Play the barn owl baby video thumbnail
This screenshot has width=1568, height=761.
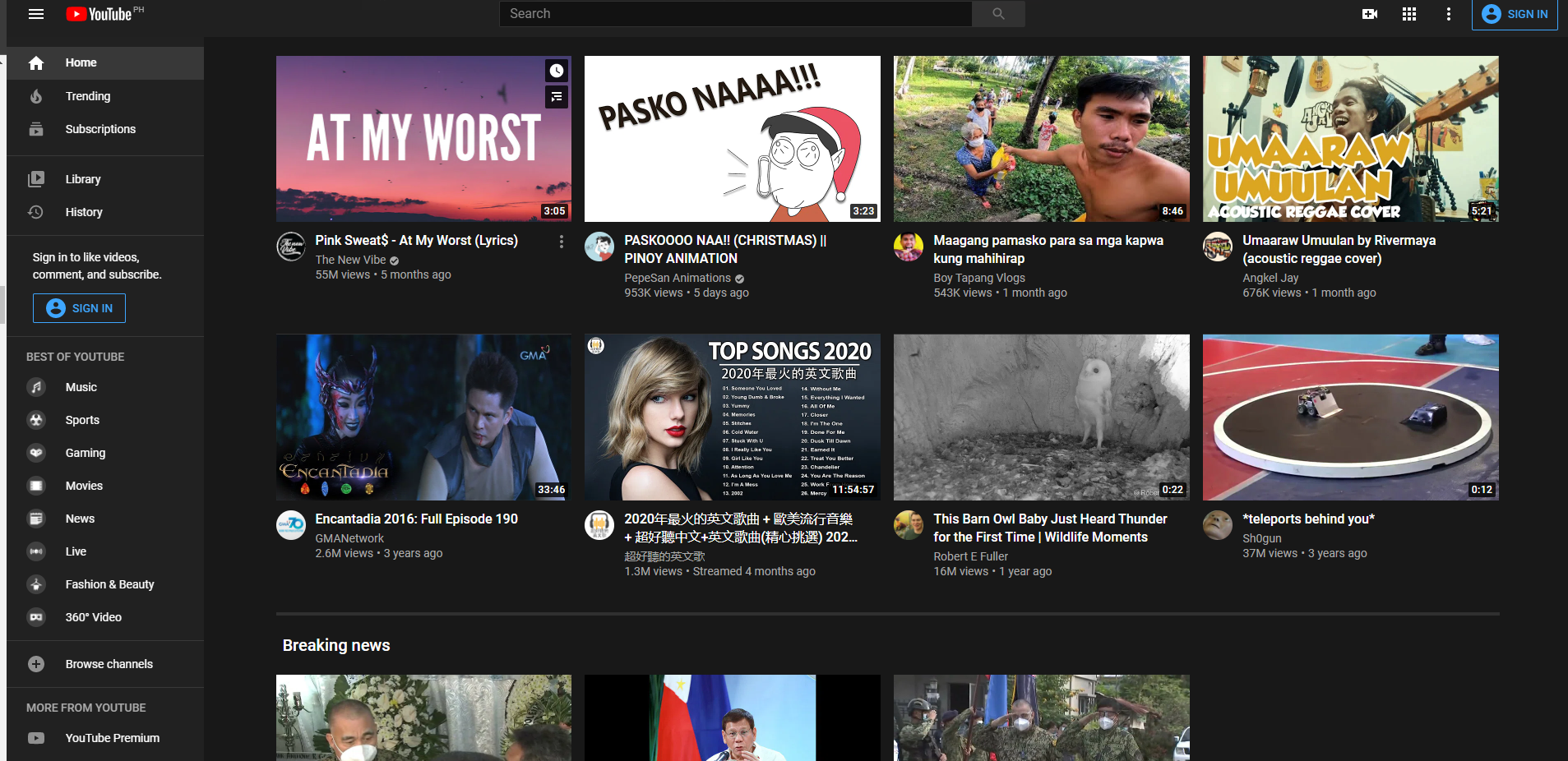point(1041,417)
